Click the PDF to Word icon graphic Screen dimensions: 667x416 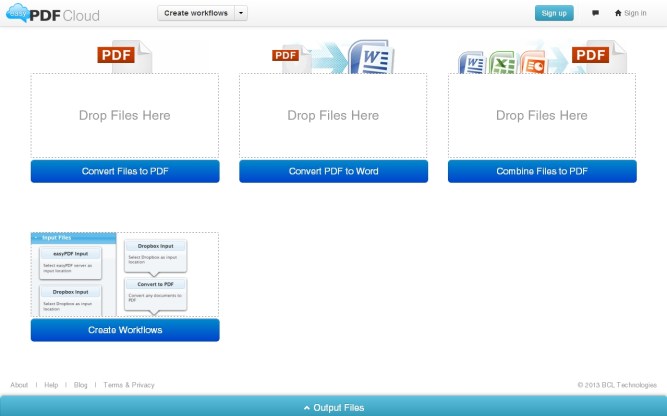click(x=333, y=57)
